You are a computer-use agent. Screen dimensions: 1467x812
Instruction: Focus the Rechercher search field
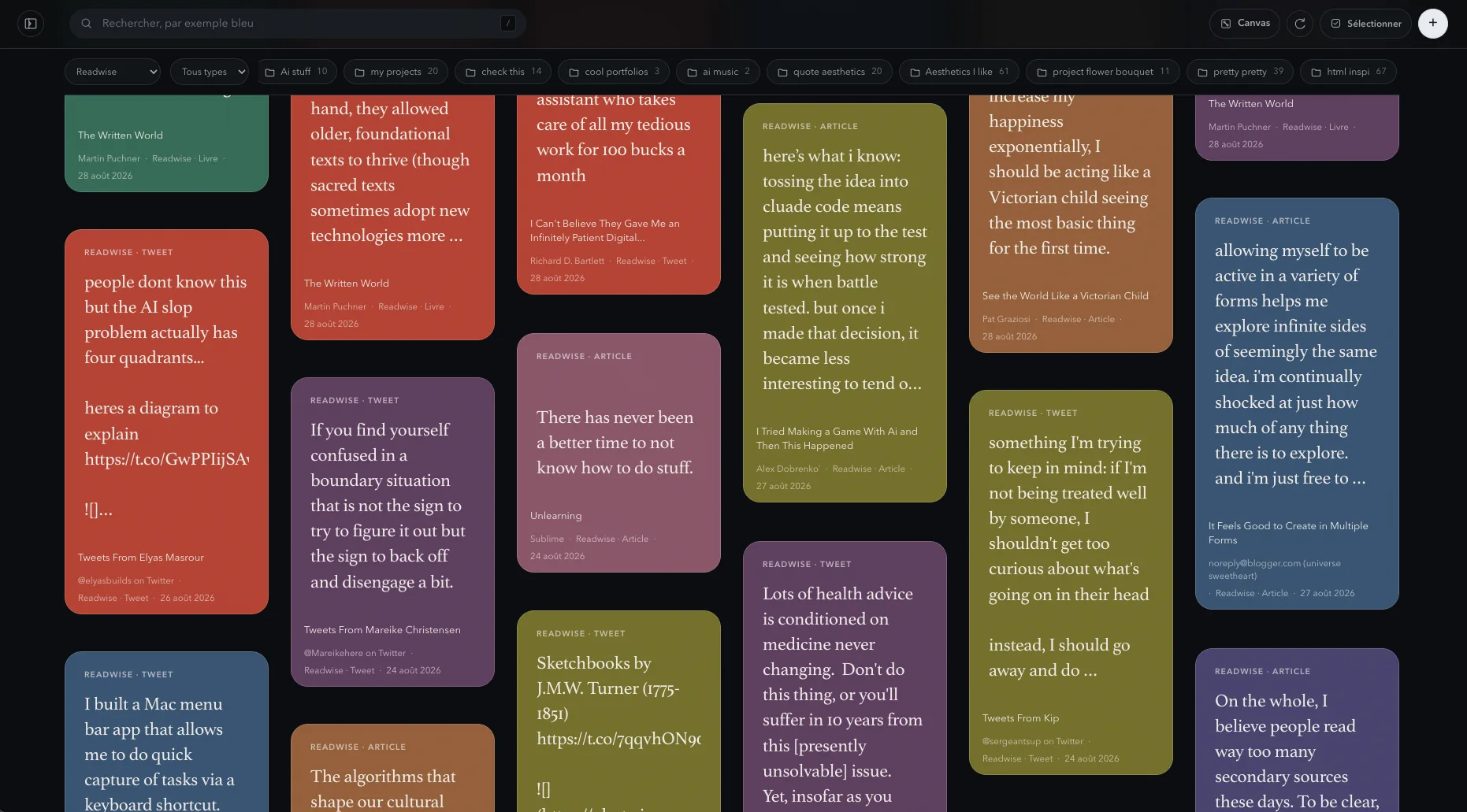coord(298,24)
